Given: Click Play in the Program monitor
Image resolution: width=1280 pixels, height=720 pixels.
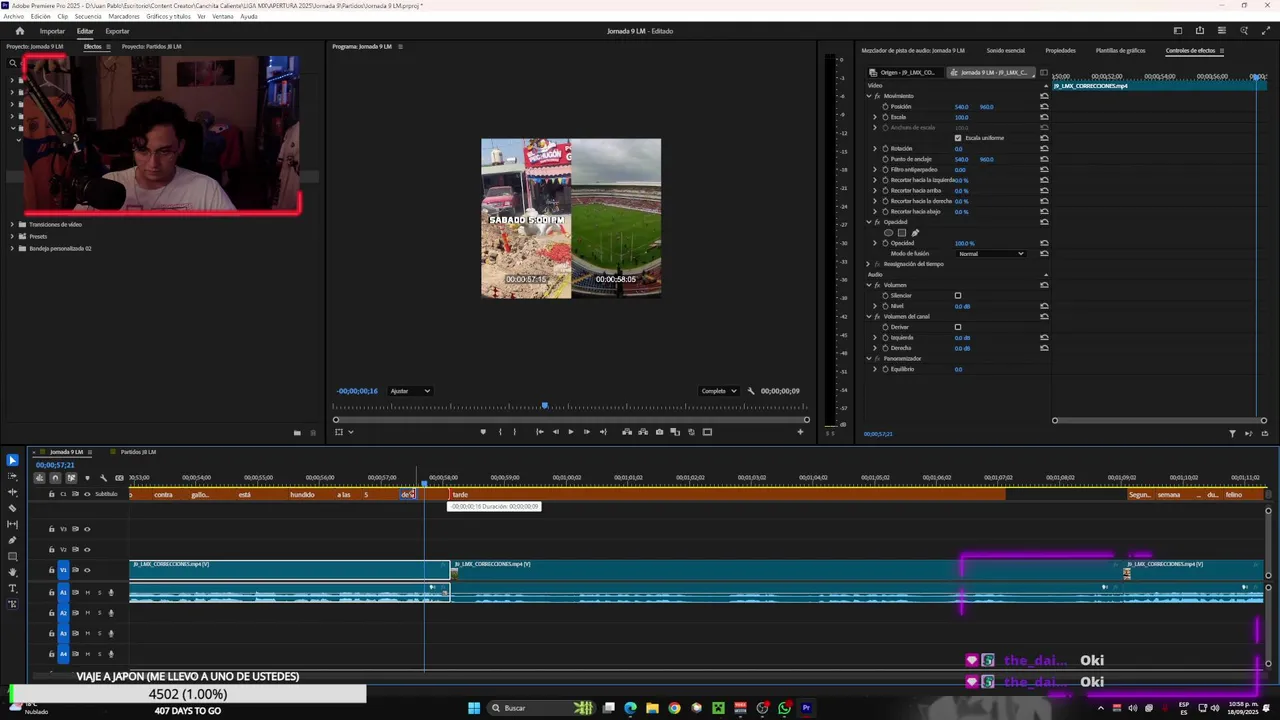Looking at the screenshot, I should [x=571, y=432].
